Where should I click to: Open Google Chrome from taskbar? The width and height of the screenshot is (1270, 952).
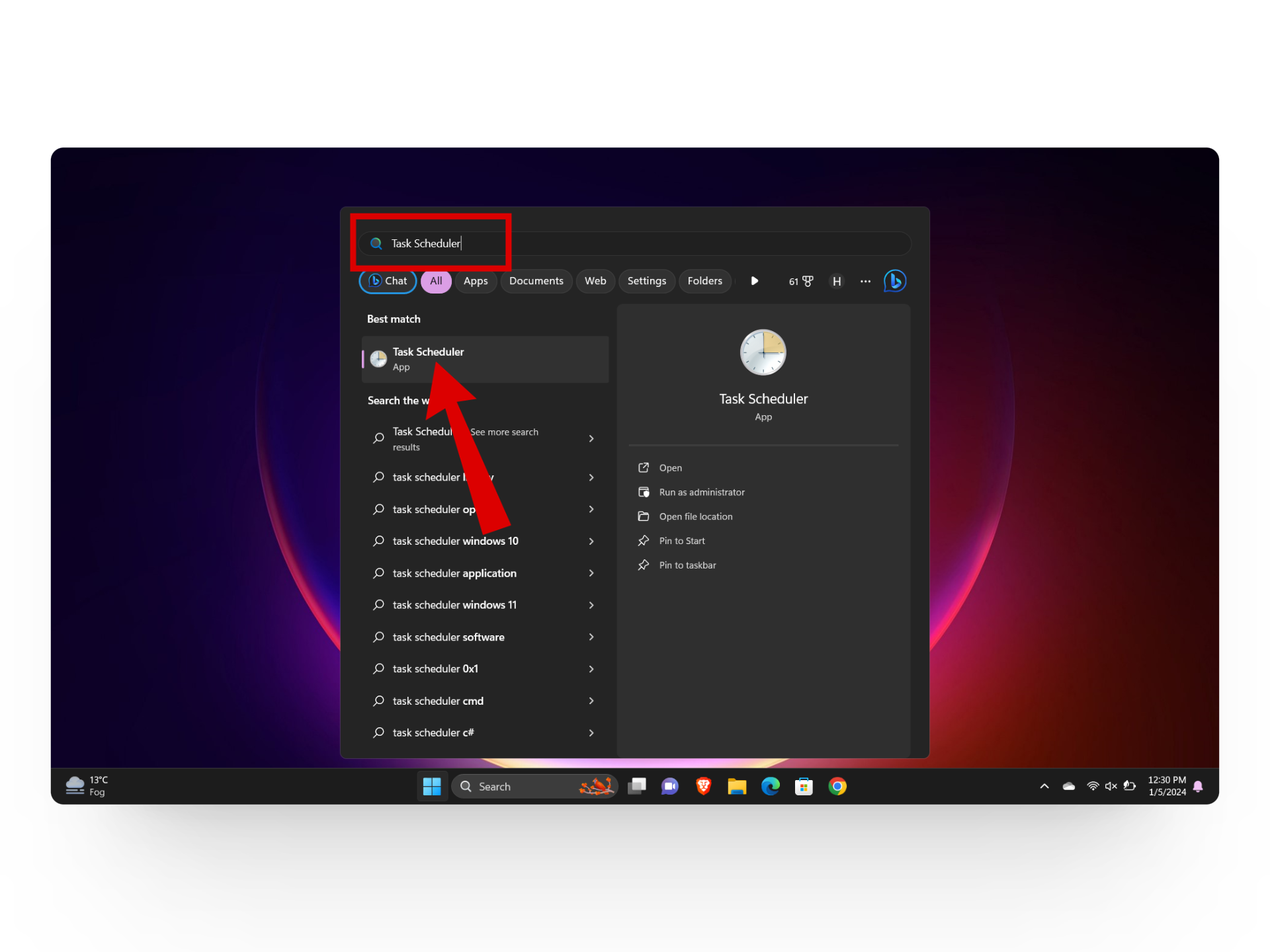coord(837,786)
